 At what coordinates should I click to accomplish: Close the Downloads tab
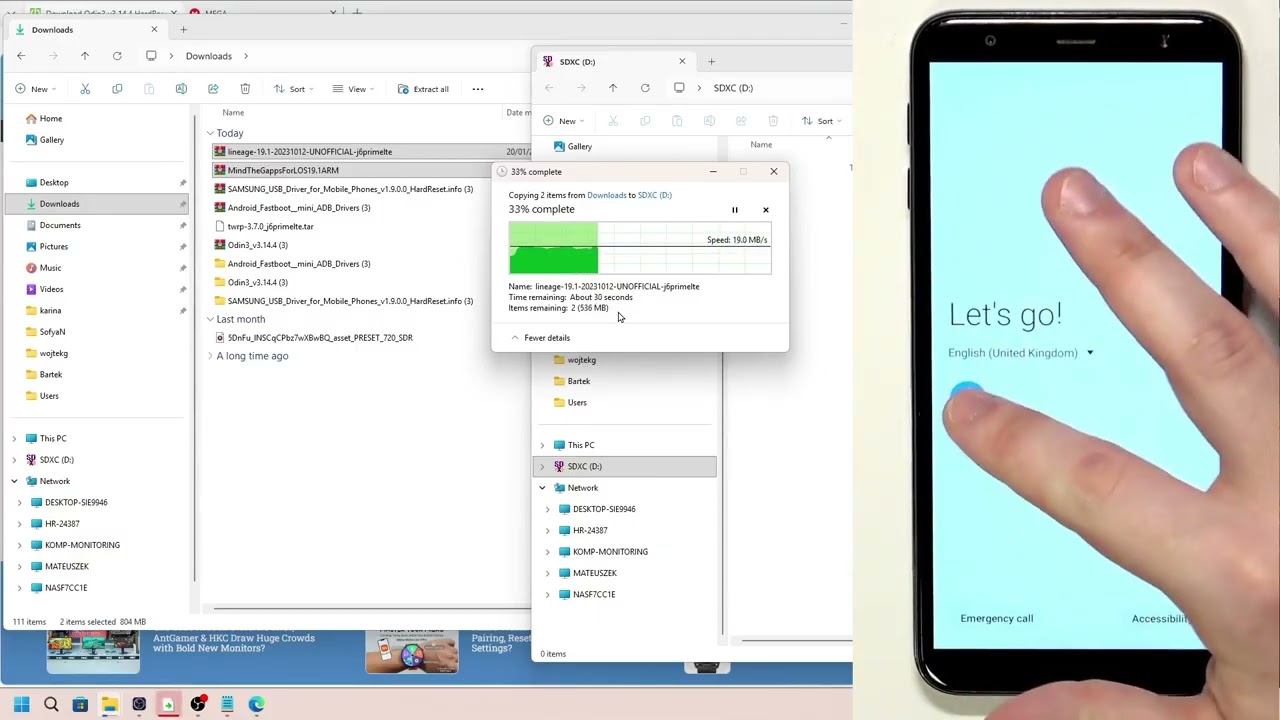pyautogui.click(x=154, y=30)
